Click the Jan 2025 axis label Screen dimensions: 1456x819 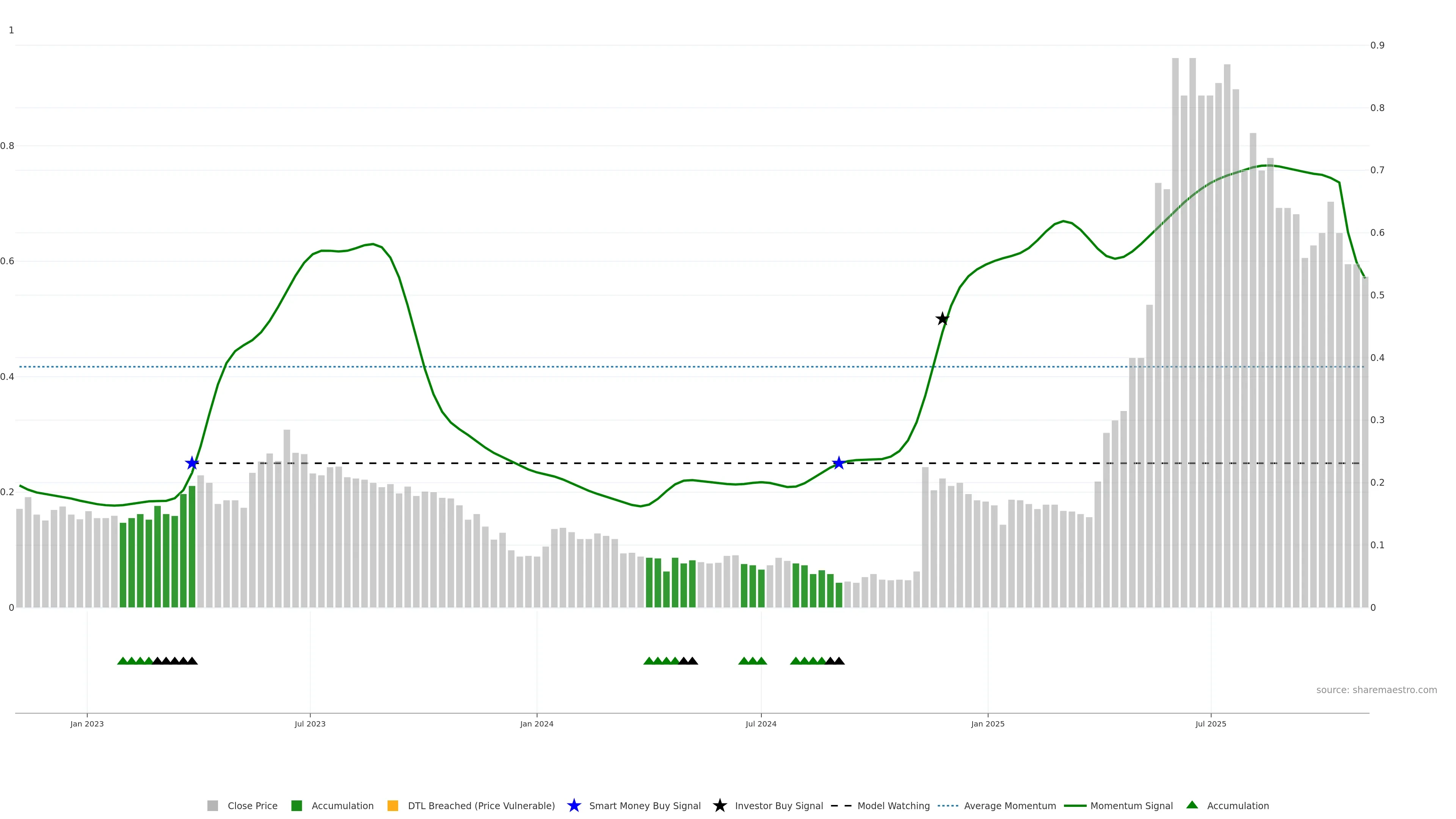pos(987,723)
